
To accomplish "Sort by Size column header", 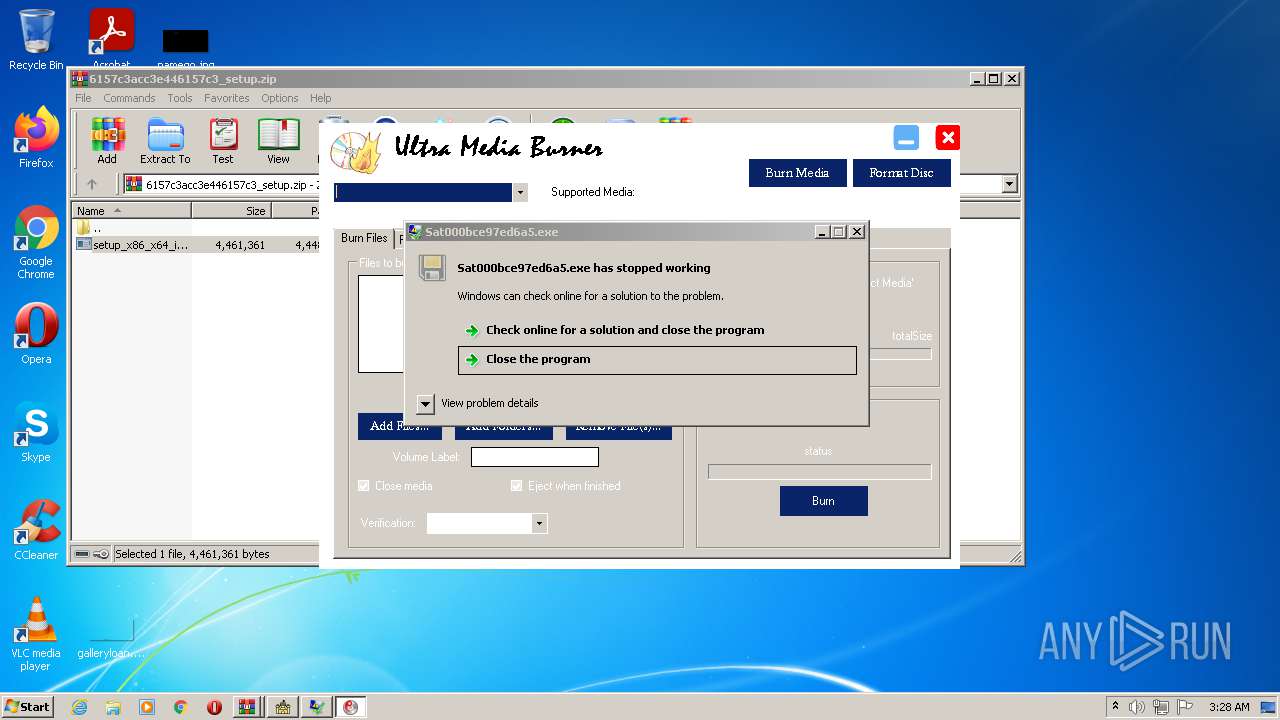I will click(231, 211).
